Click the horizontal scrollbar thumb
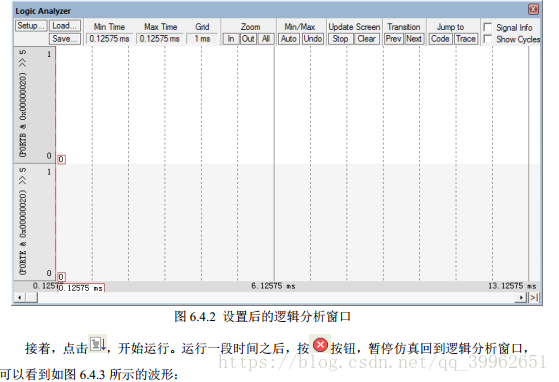This screenshot has width=559, height=382. click(x=31, y=297)
